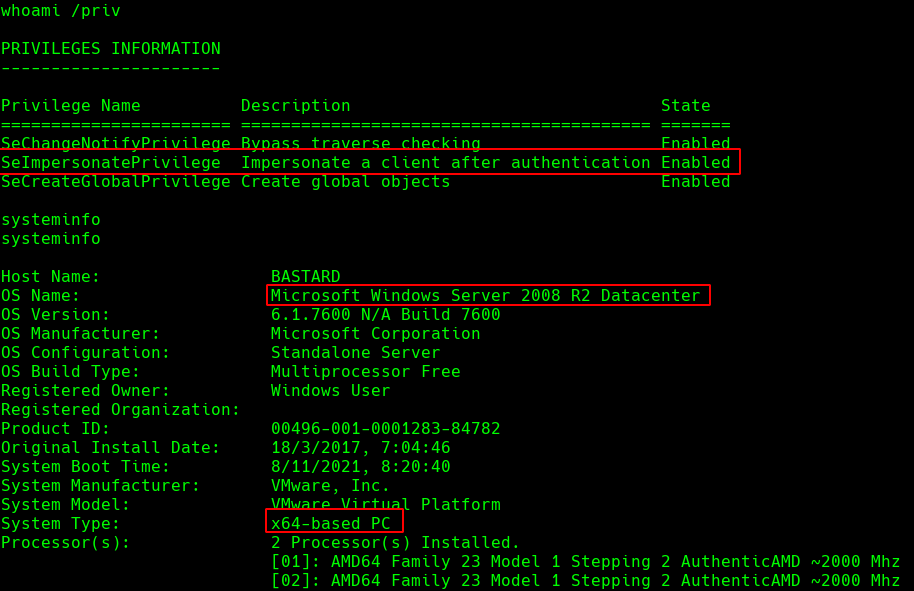This screenshot has width=914, height=591.
Task: Click the "x64-based PC" system type
Action: tap(330, 524)
